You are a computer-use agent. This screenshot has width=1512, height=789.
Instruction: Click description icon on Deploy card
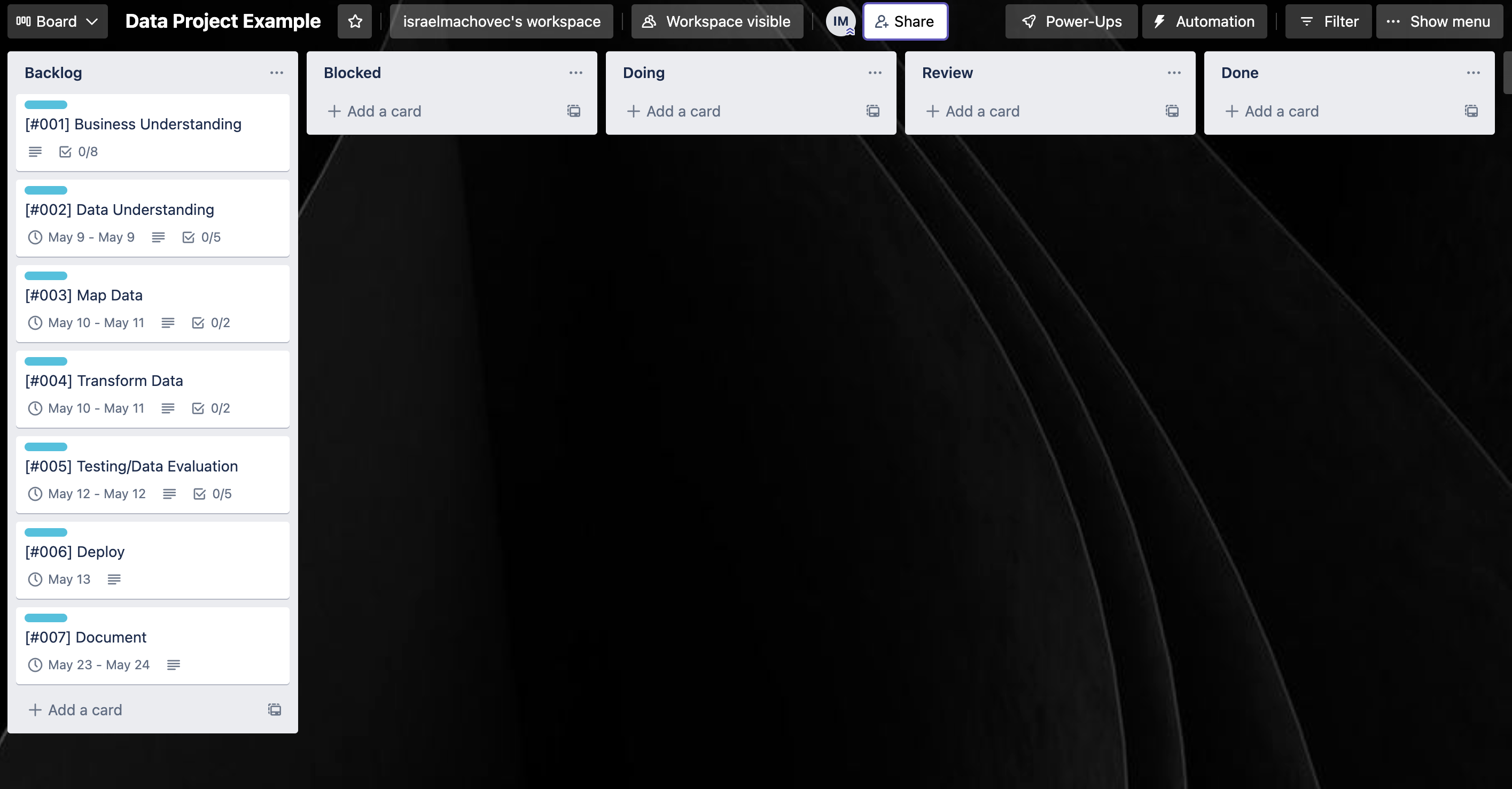[114, 579]
